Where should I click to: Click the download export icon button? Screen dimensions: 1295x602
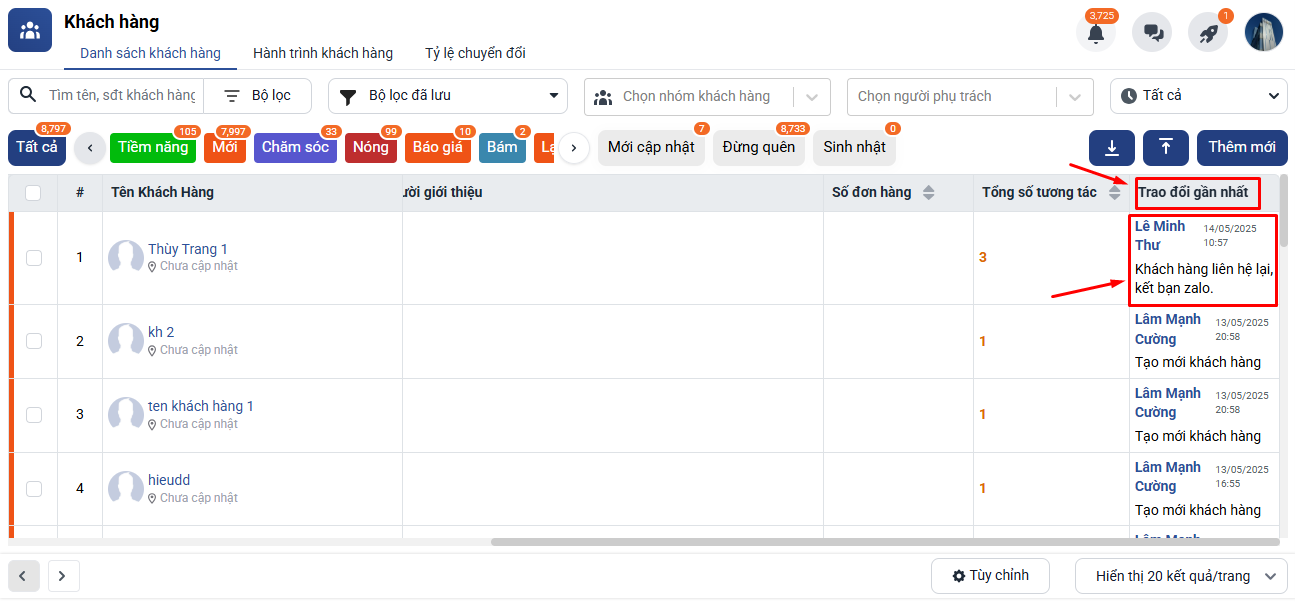pos(1111,148)
